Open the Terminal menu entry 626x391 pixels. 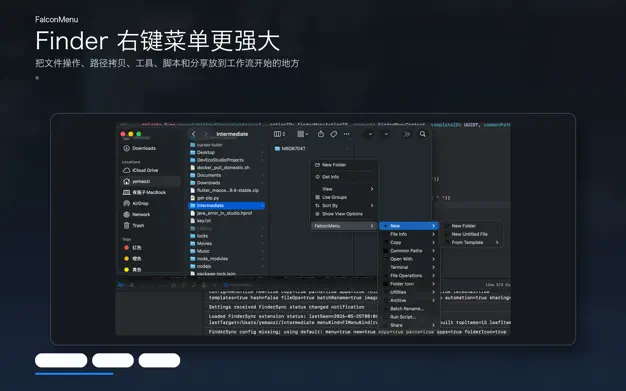(409, 268)
